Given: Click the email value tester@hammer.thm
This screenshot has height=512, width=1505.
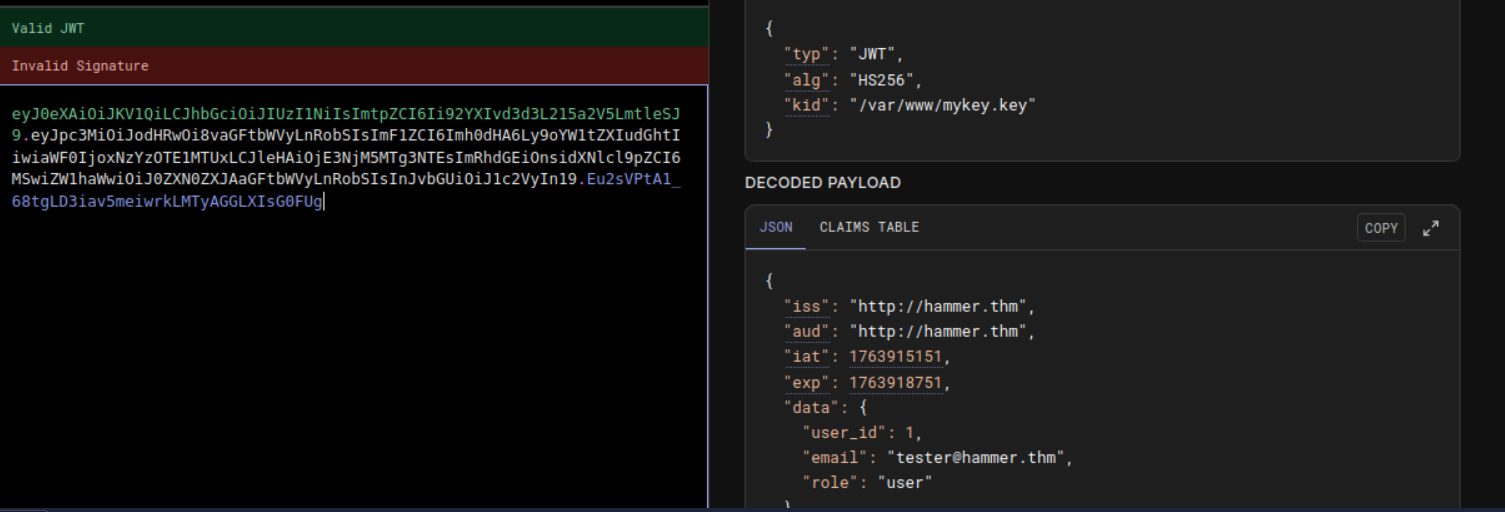Looking at the screenshot, I should [x=978, y=458].
